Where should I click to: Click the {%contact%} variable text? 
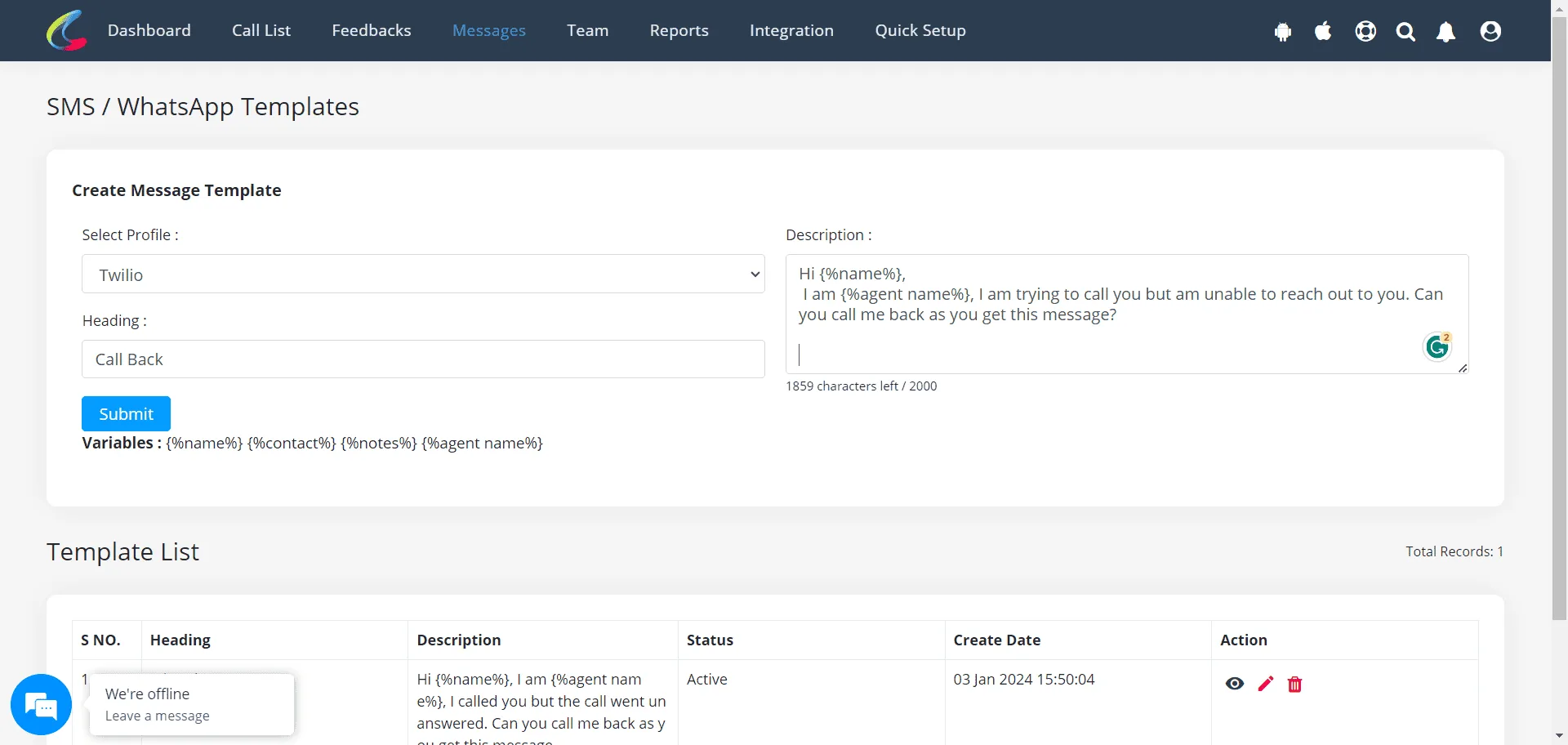tap(292, 443)
